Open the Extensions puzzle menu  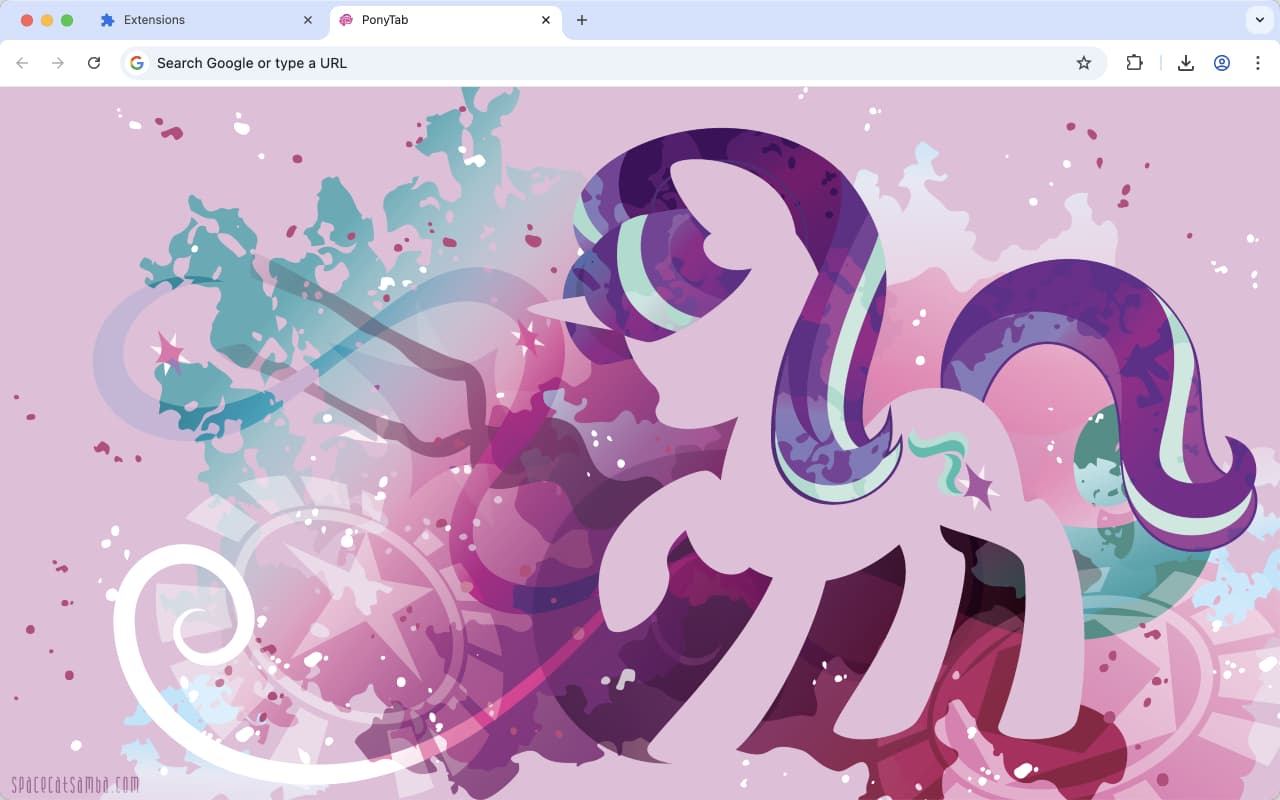coord(1134,63)
